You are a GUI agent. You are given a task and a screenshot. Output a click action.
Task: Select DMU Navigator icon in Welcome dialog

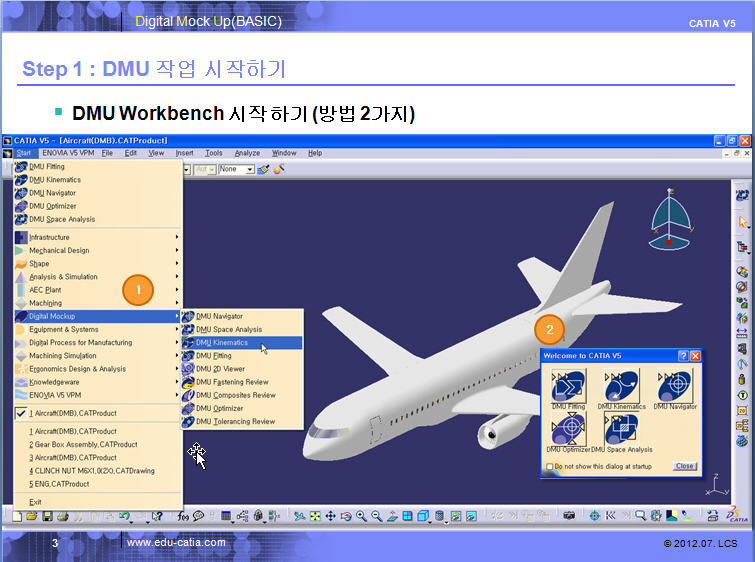(675, 386)
